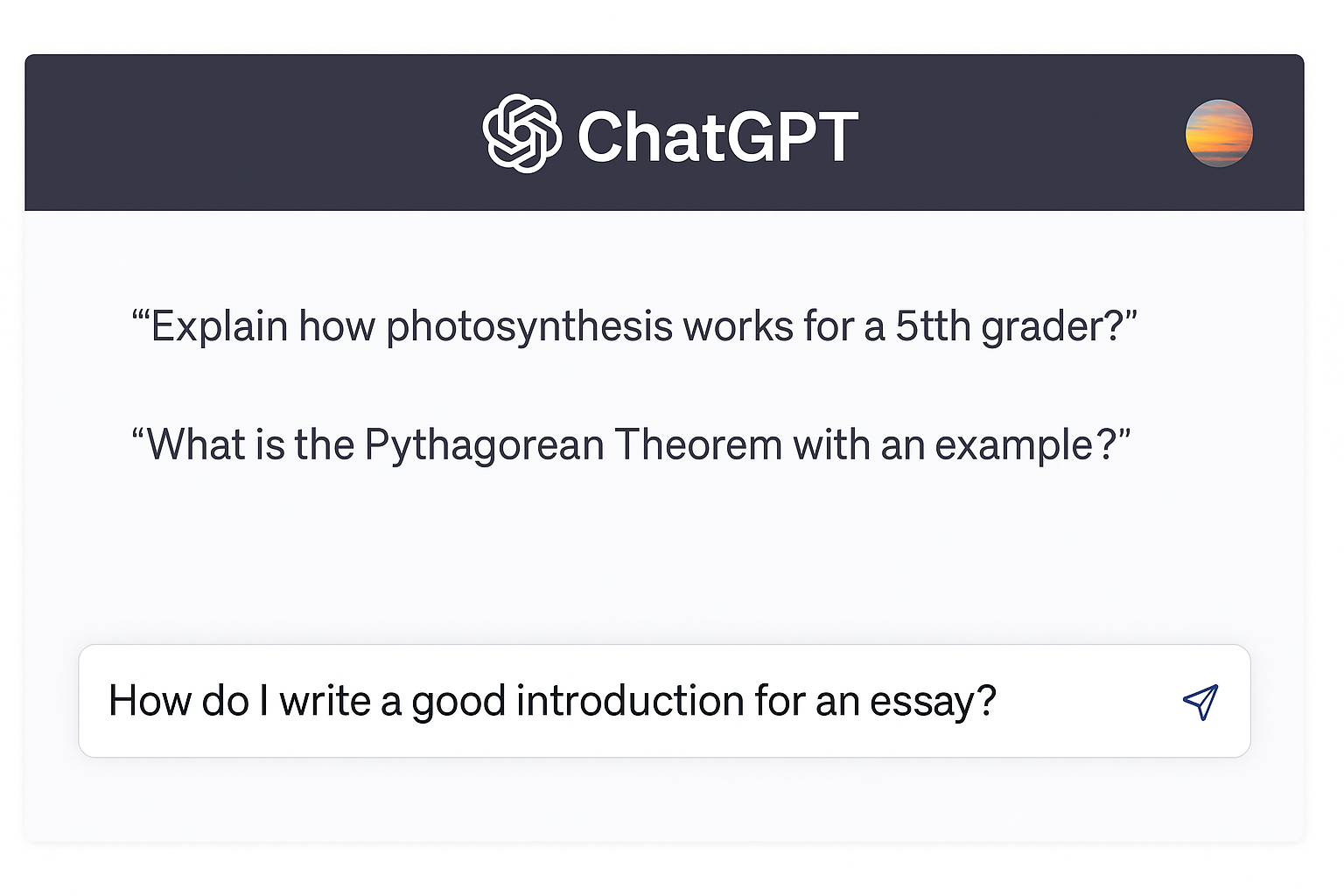Click the ChatGPT title text in header
The image size is (1344, 896).
[x=717, y=136]
